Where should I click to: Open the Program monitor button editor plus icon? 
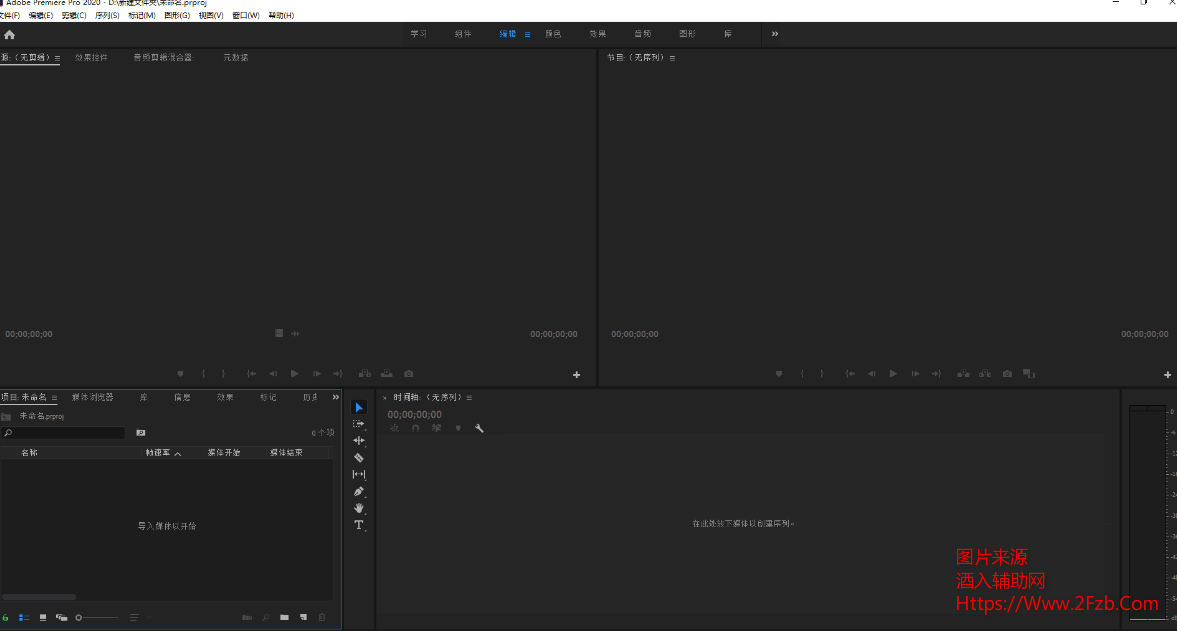(x=1167, y=375)
